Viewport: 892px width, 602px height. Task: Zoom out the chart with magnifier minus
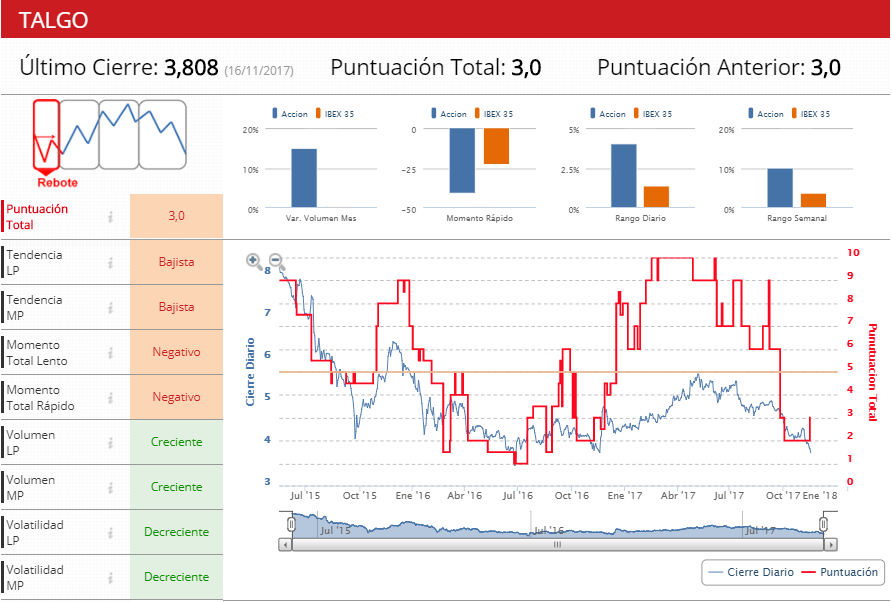(x=276, y=261)
